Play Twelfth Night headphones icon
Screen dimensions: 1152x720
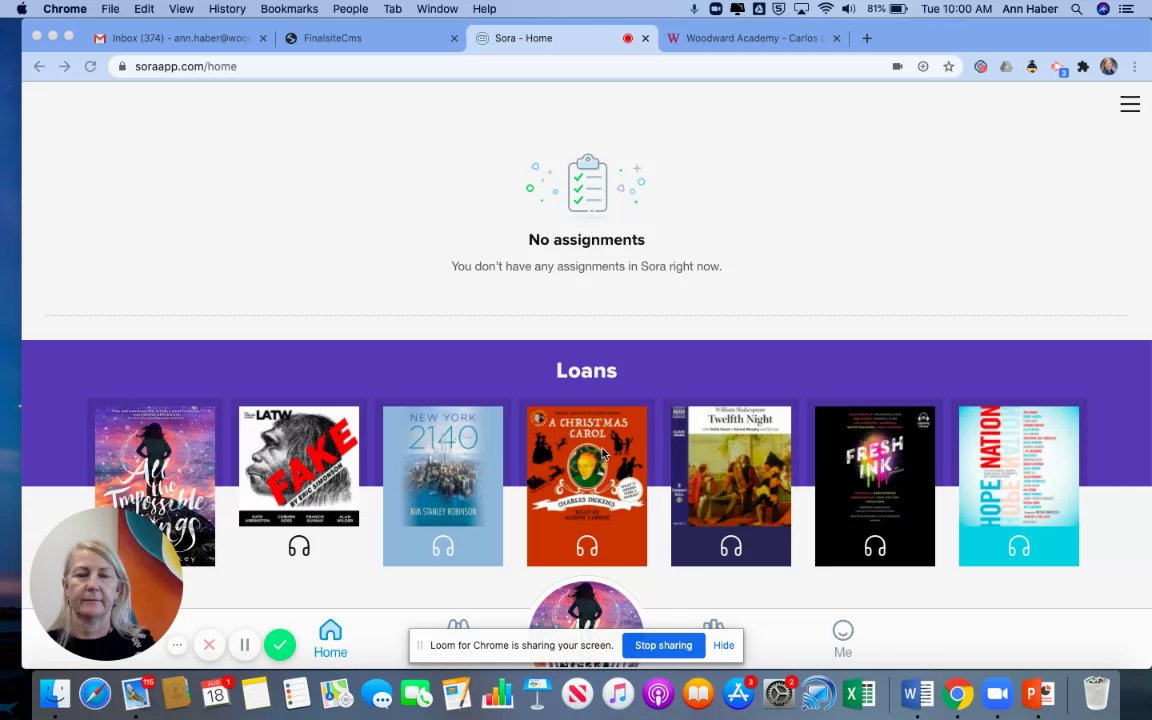click(731, 546)
